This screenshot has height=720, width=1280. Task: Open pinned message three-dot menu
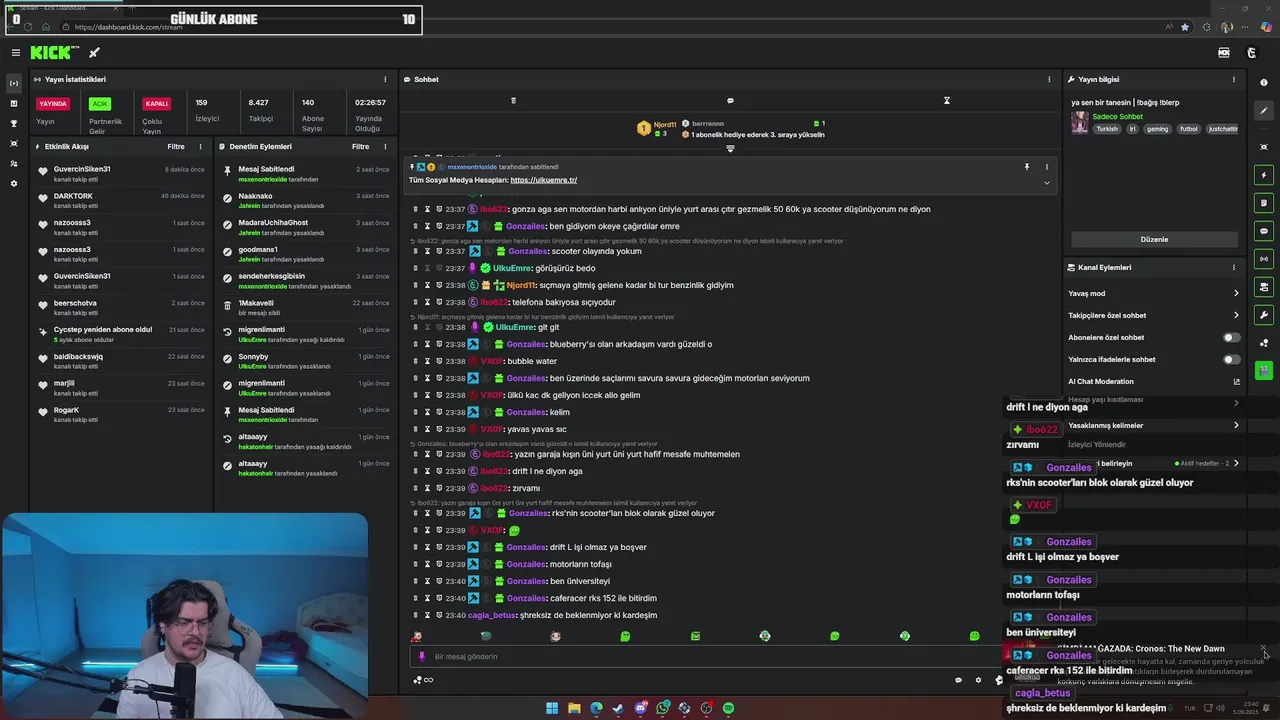pos(1047,167)
